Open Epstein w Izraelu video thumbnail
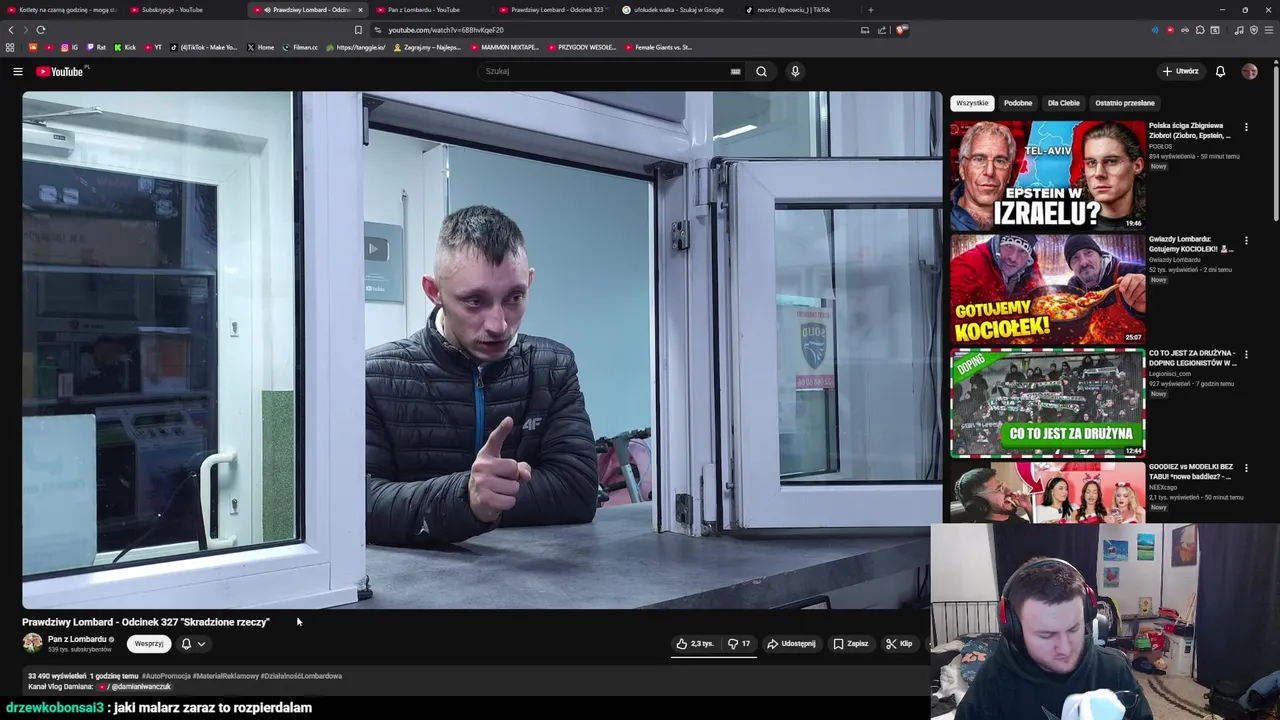This screenshot has width=1280, height=720. pyautogui.click(x=1047, y=175)
